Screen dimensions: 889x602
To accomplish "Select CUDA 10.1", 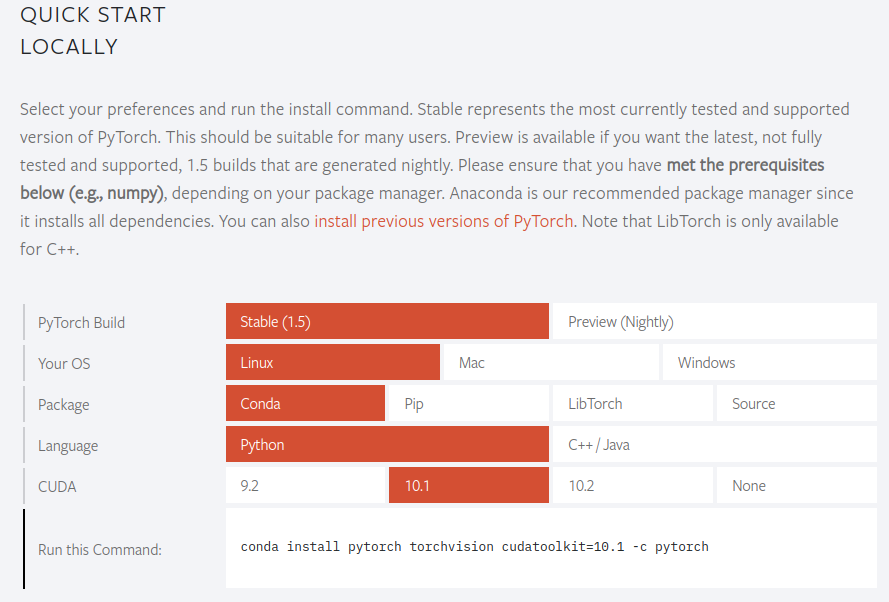I will [469, 486].
